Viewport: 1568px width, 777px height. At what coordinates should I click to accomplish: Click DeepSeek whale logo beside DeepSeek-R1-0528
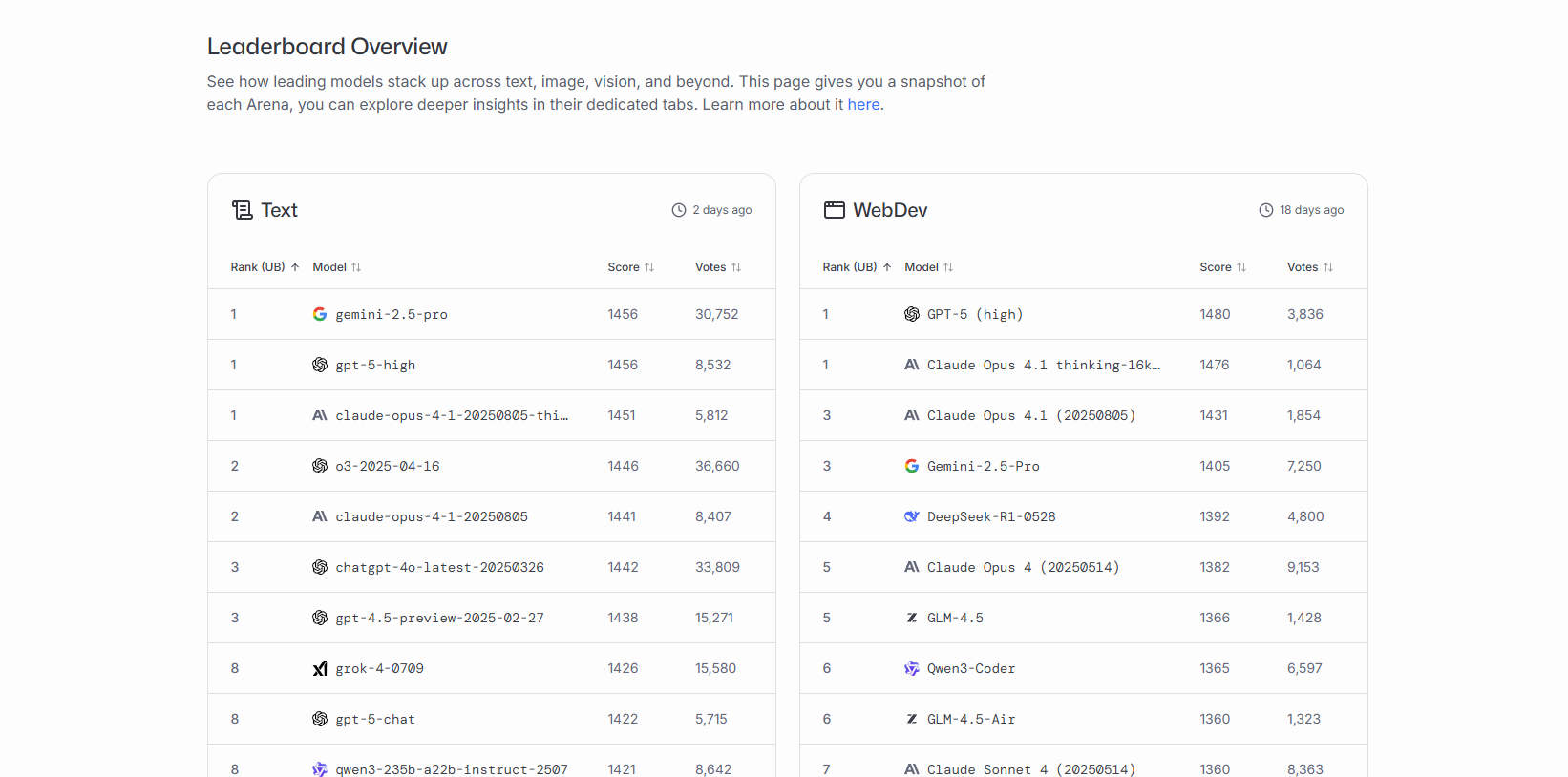click(x=912, y=516)
